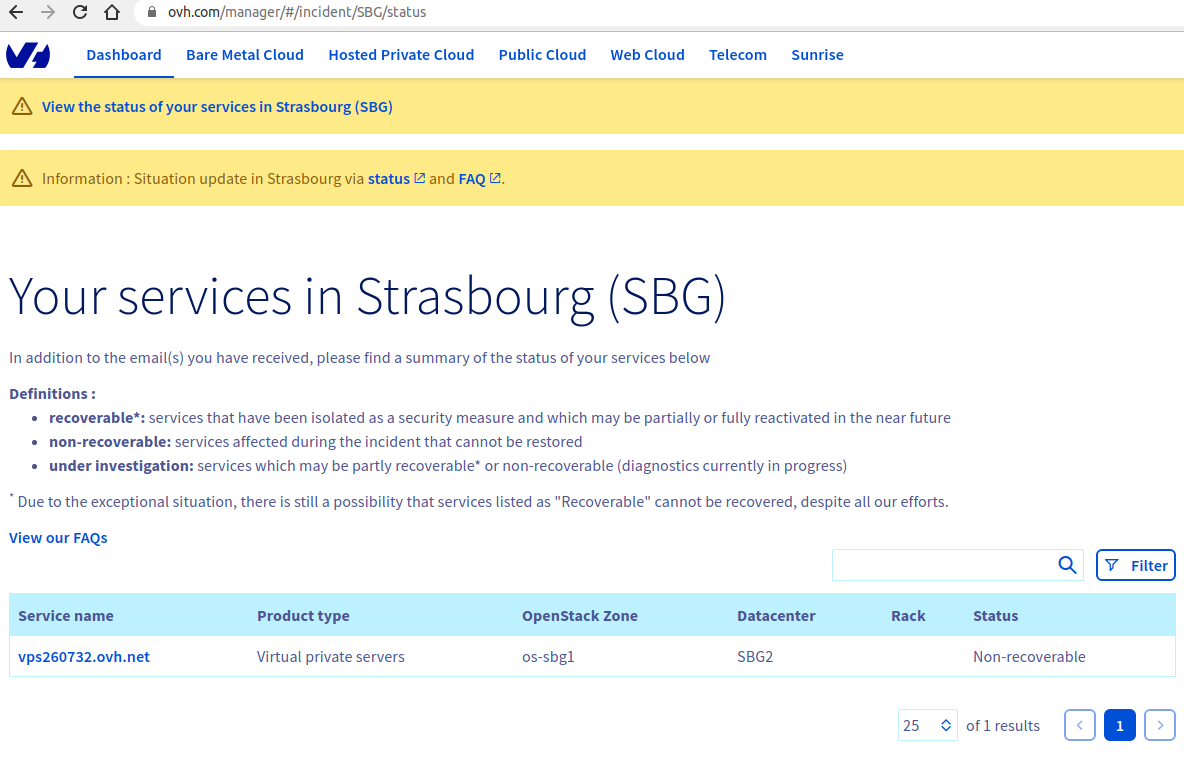Viewport: 1184px width, 760px height.
Task: Click the warning icon in the Information banner
Action: pyautogui.click(x=22, y=179)
